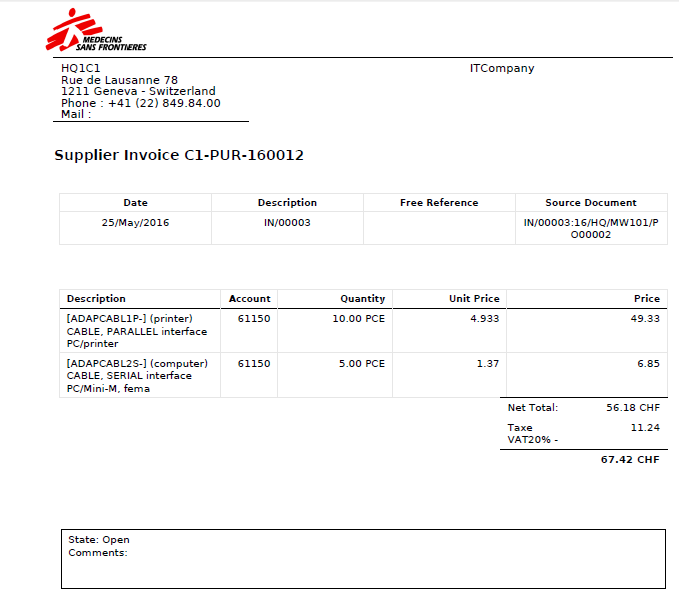
Task: Click the 'ITCompany' supplier name
Action: 502,68
